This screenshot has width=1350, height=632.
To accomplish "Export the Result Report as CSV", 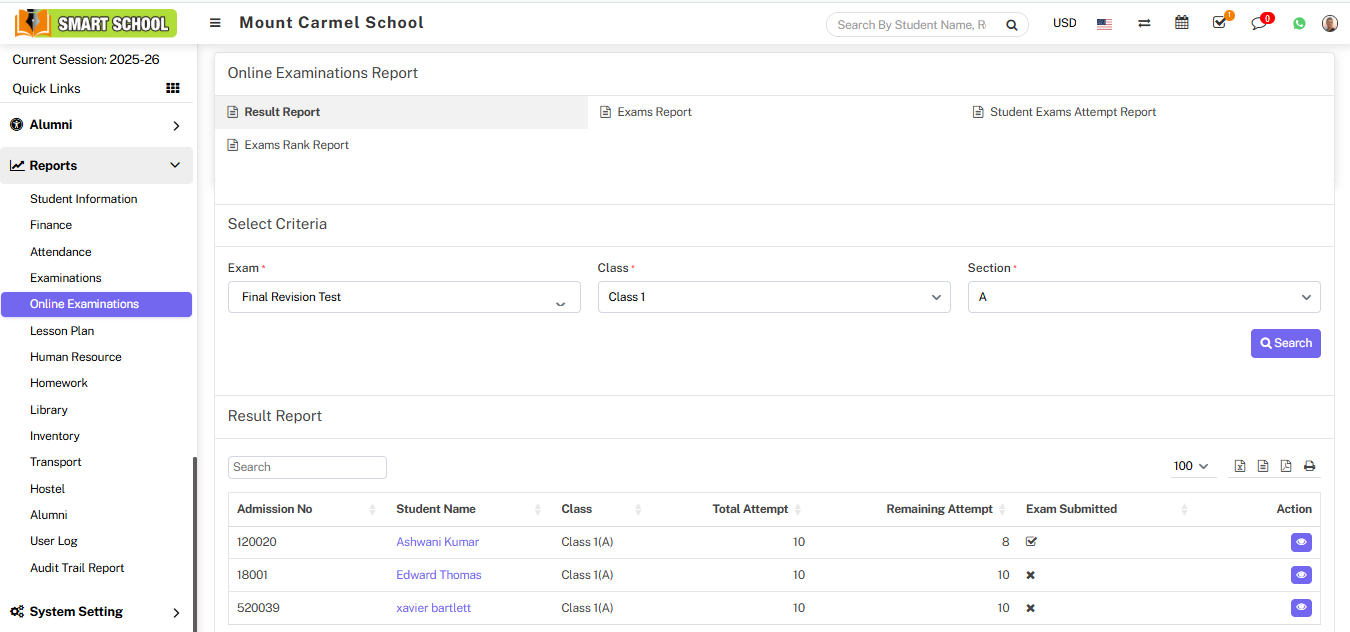I will click(1263, 466).
